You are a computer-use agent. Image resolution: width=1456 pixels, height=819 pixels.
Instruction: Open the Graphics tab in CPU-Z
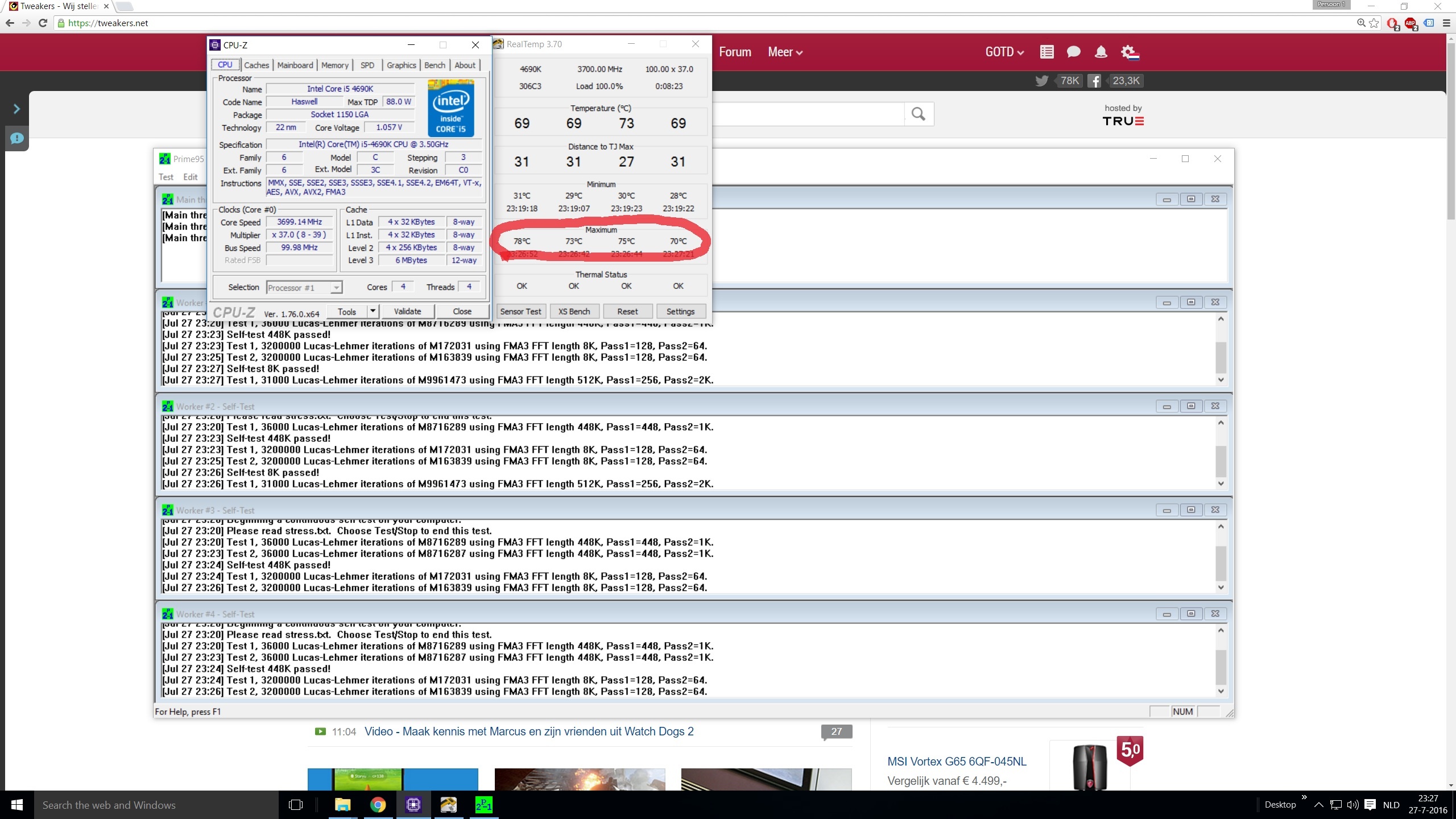point(402,65)
